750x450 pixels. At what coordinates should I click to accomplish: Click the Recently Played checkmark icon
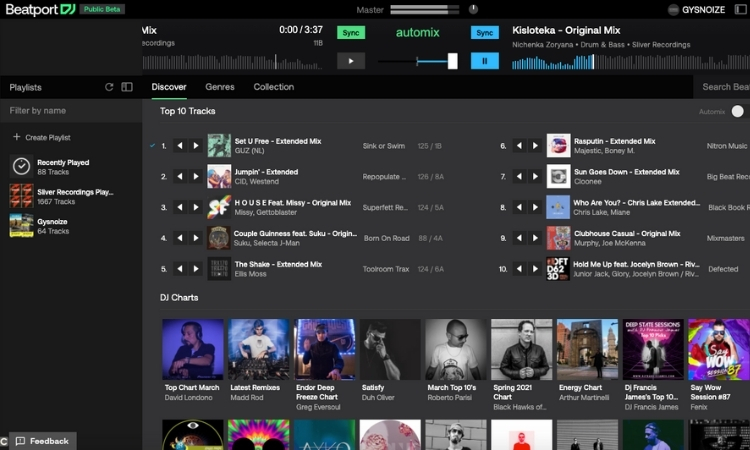coord(21,166)
